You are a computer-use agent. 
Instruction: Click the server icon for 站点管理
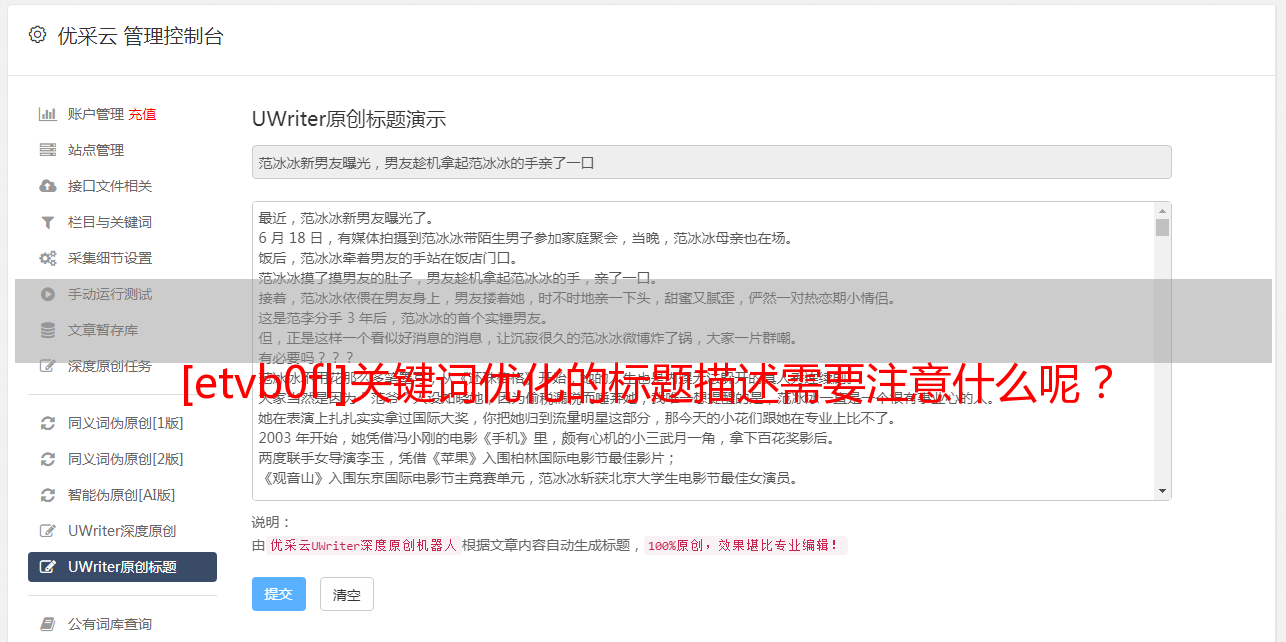point(47,150)
